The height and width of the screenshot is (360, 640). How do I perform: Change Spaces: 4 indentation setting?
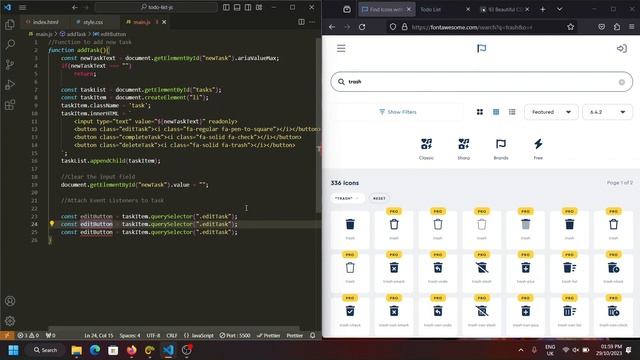pos(130,336)
